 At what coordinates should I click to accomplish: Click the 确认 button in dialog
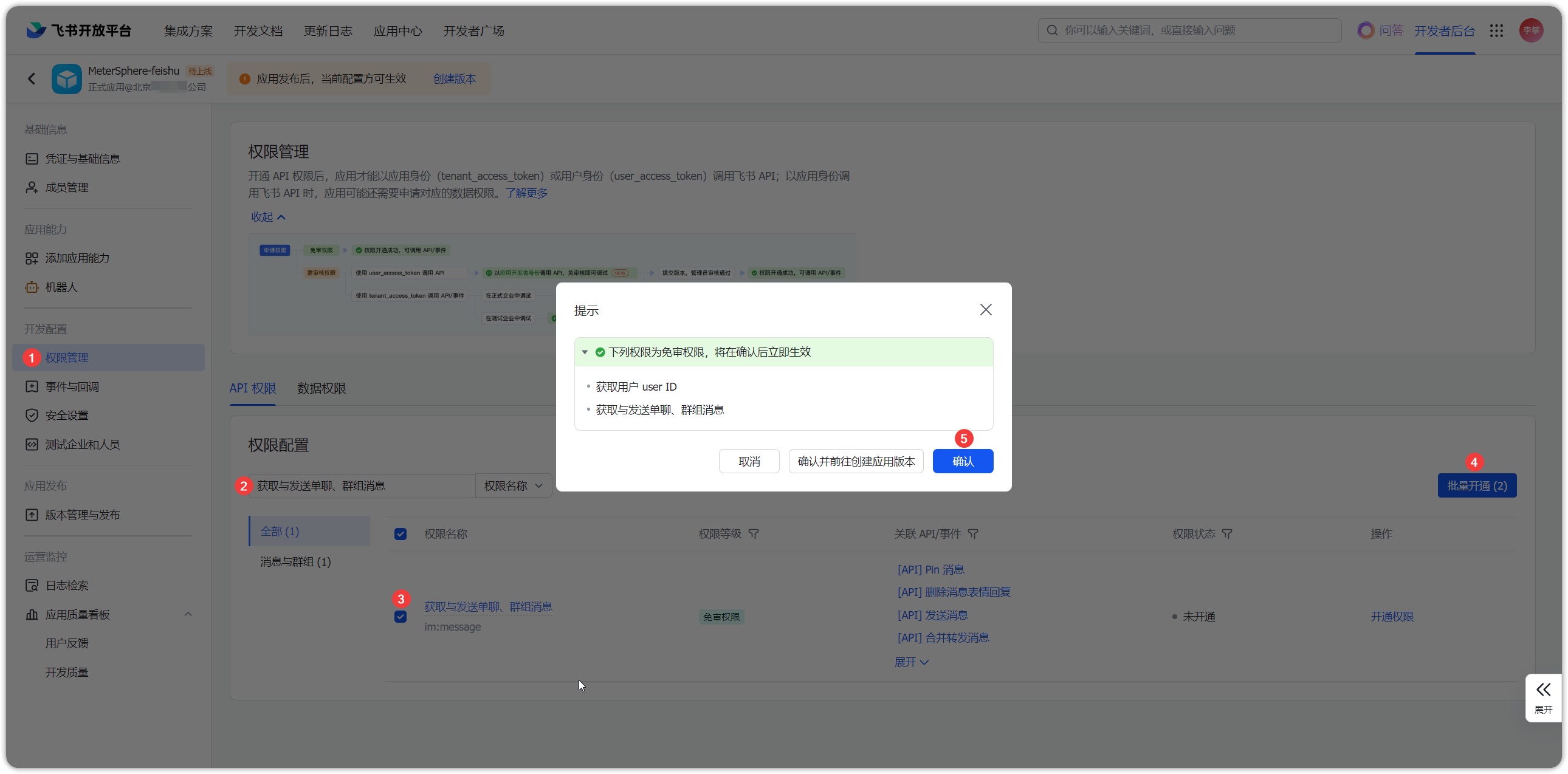point(963,461)
